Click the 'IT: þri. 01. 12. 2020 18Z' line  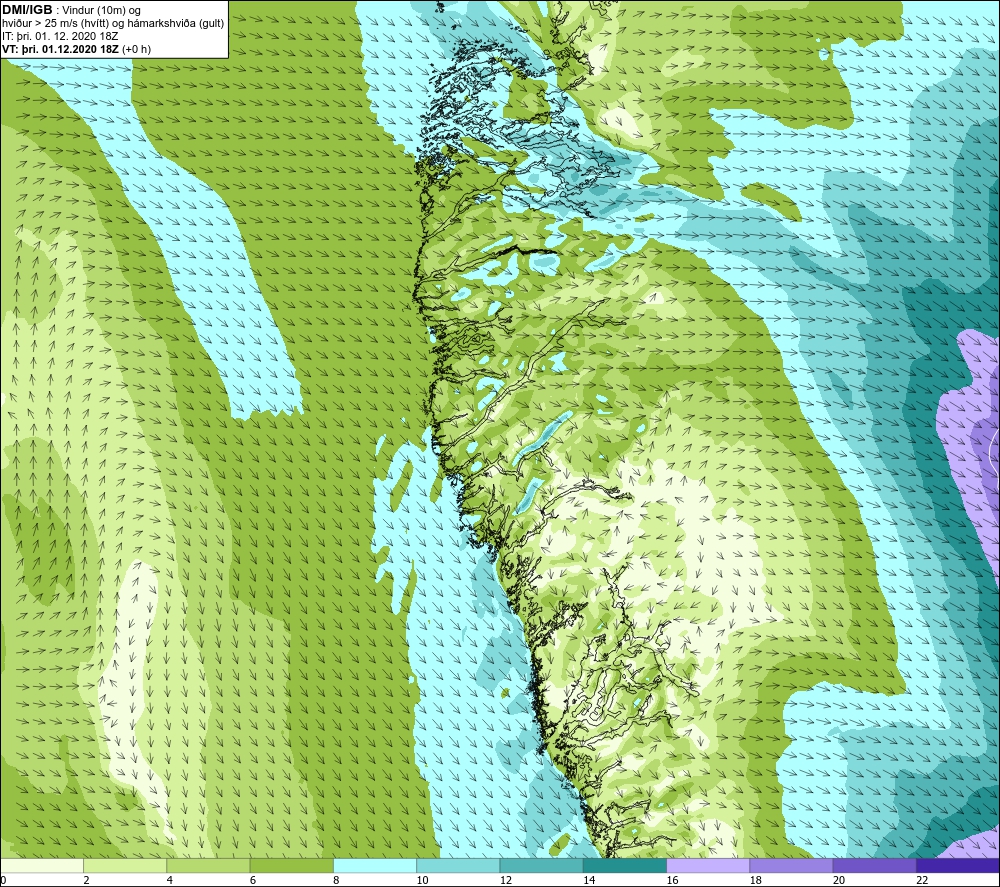[60, 36]
